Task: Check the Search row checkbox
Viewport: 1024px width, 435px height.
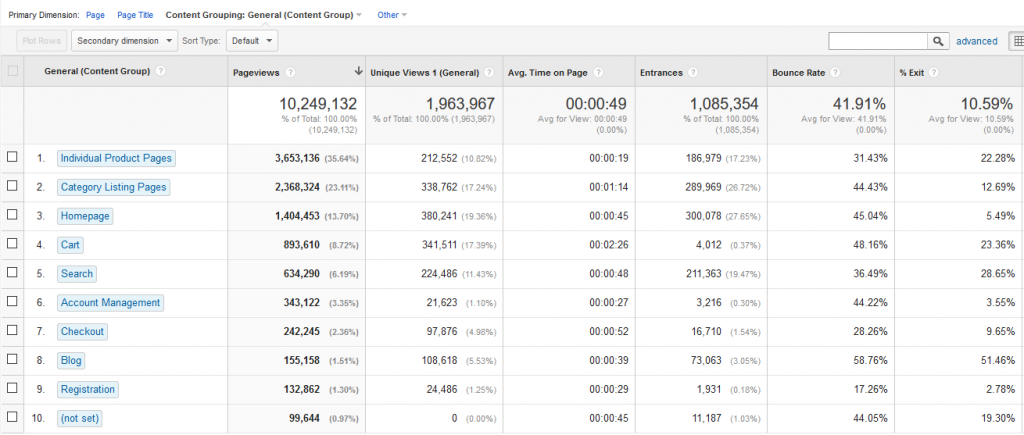Action: point(12,273)
